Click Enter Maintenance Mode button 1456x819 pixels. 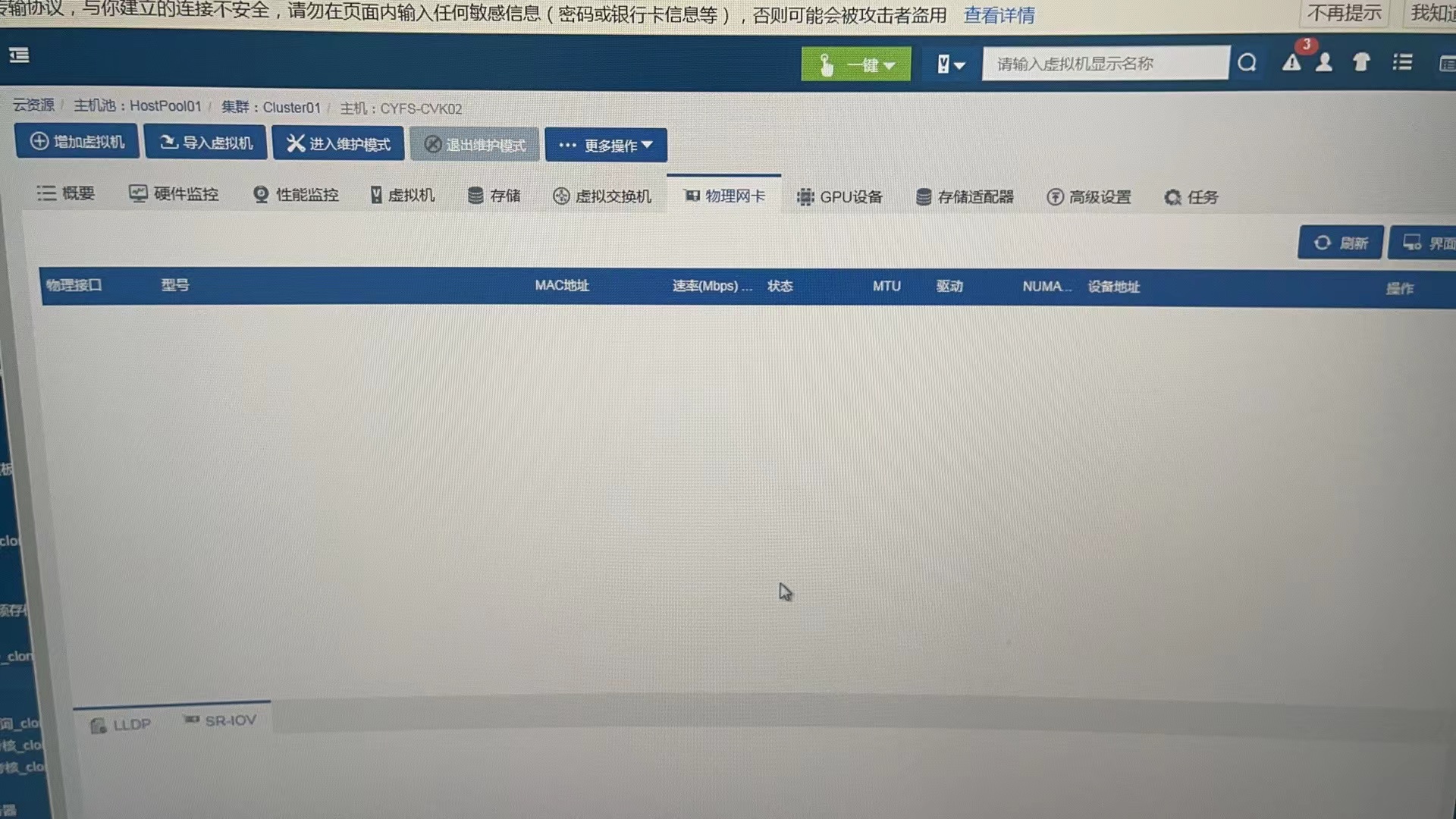338,144
